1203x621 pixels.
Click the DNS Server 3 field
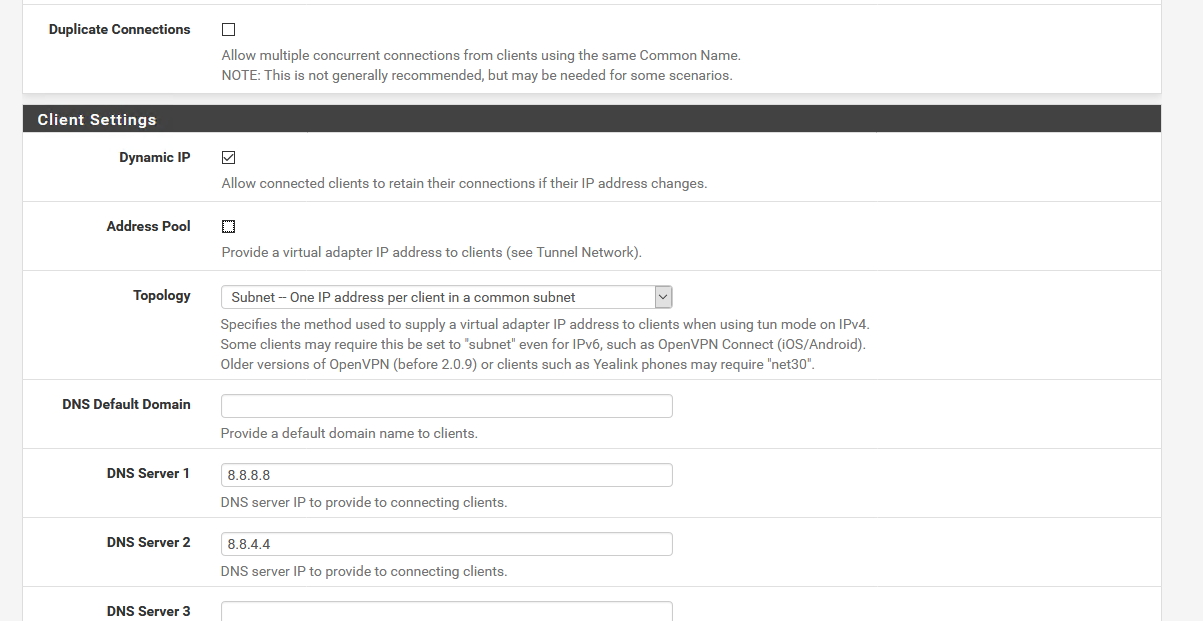pos(446,611)
